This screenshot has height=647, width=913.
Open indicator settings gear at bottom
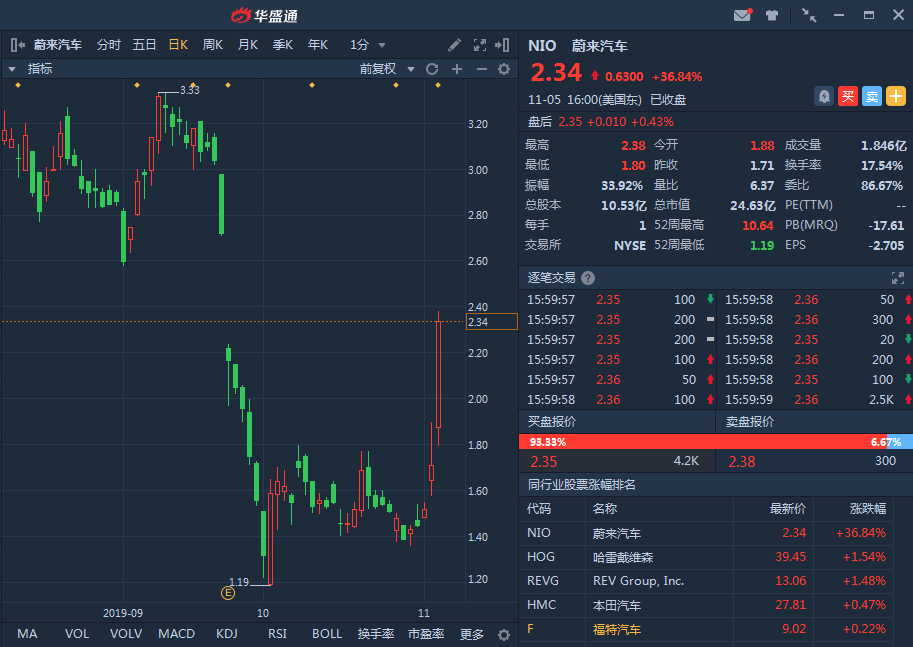click(504, 634)
